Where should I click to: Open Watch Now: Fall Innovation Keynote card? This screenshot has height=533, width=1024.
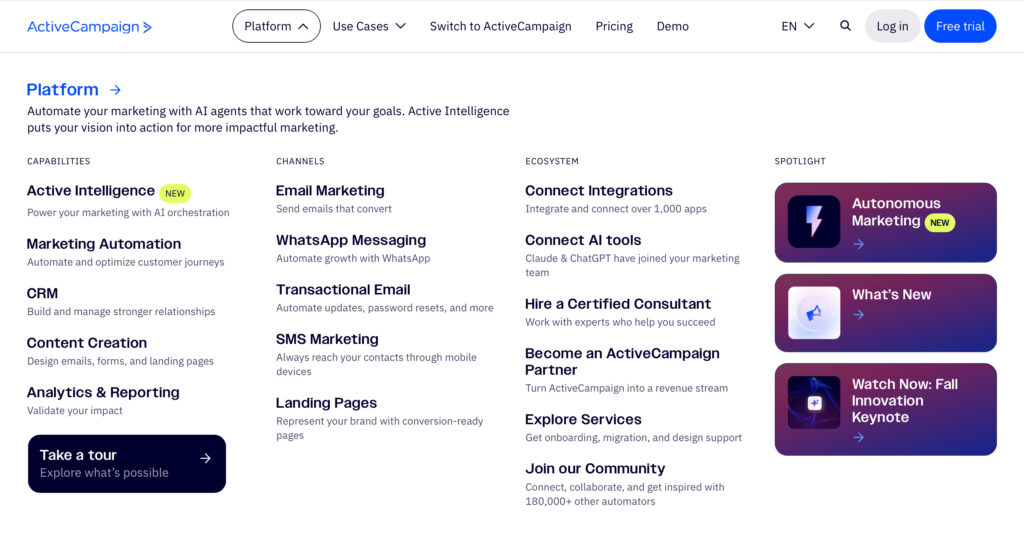tap(886, 410)
